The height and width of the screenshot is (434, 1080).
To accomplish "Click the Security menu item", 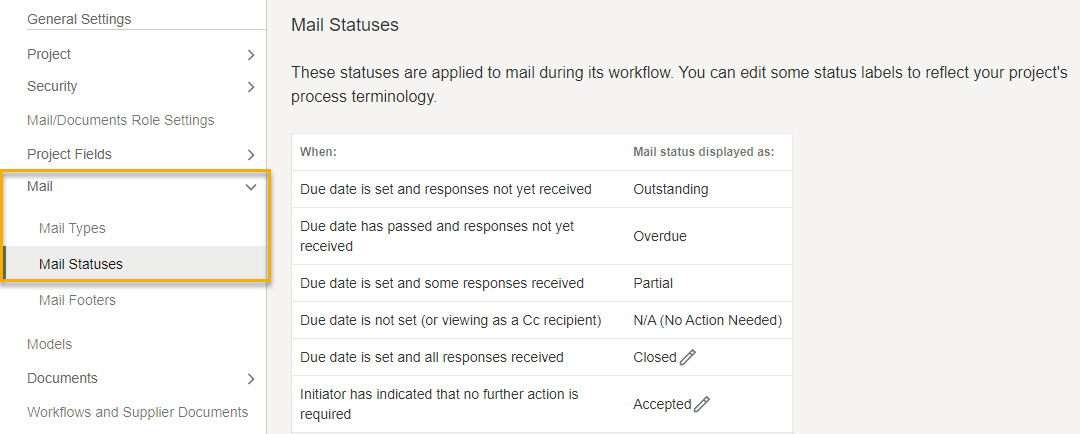I will pos(52,86).
